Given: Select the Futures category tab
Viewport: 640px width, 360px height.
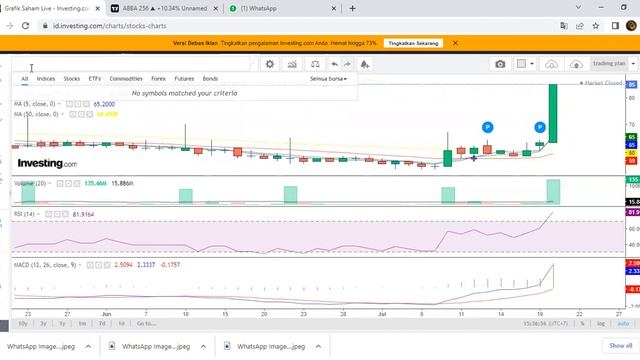Looking at the screenshot, I should [x=184, y=79].
